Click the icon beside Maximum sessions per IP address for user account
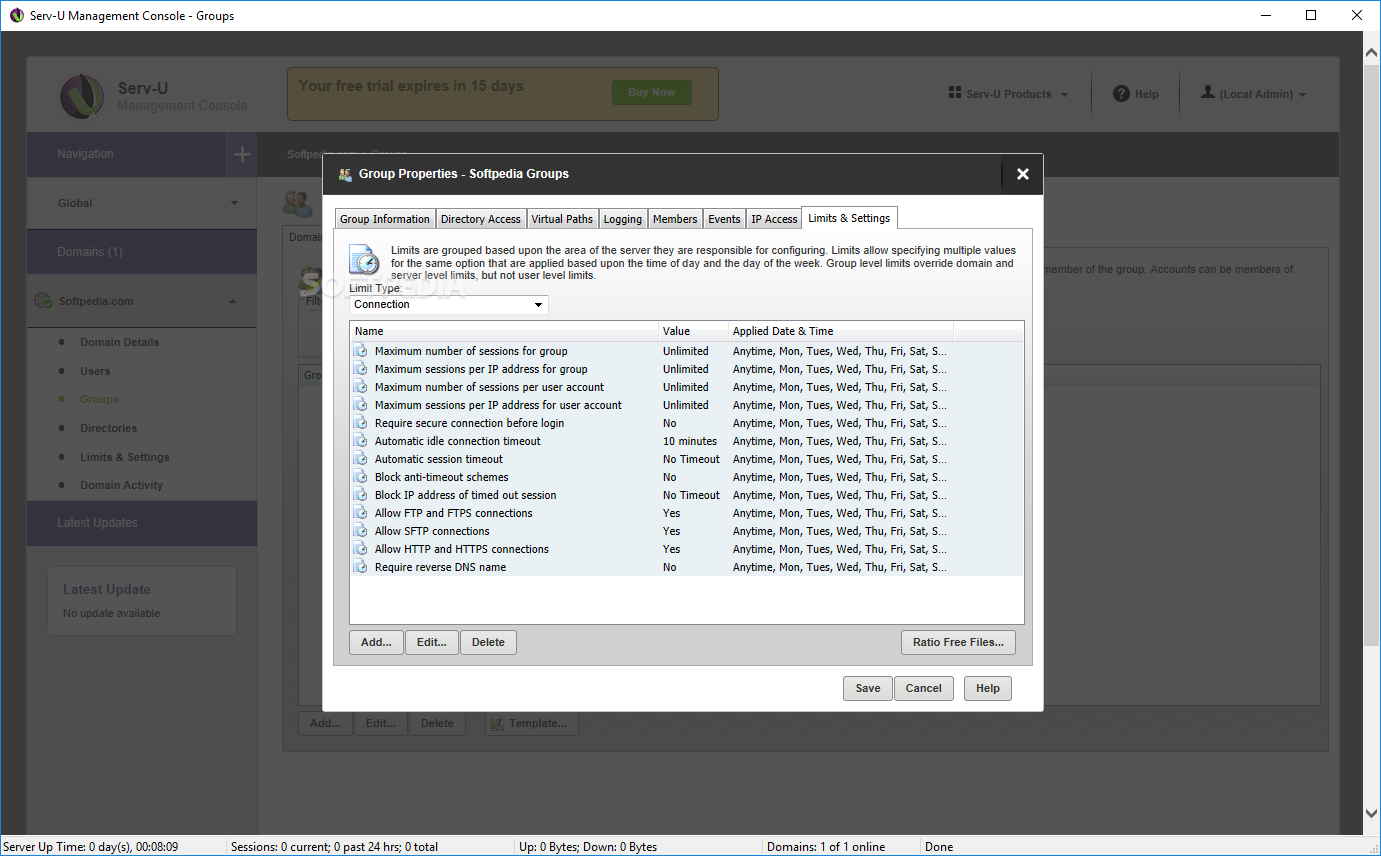Image resolution: width=1381 pixels, height=856 pixels. pos(360,405)
